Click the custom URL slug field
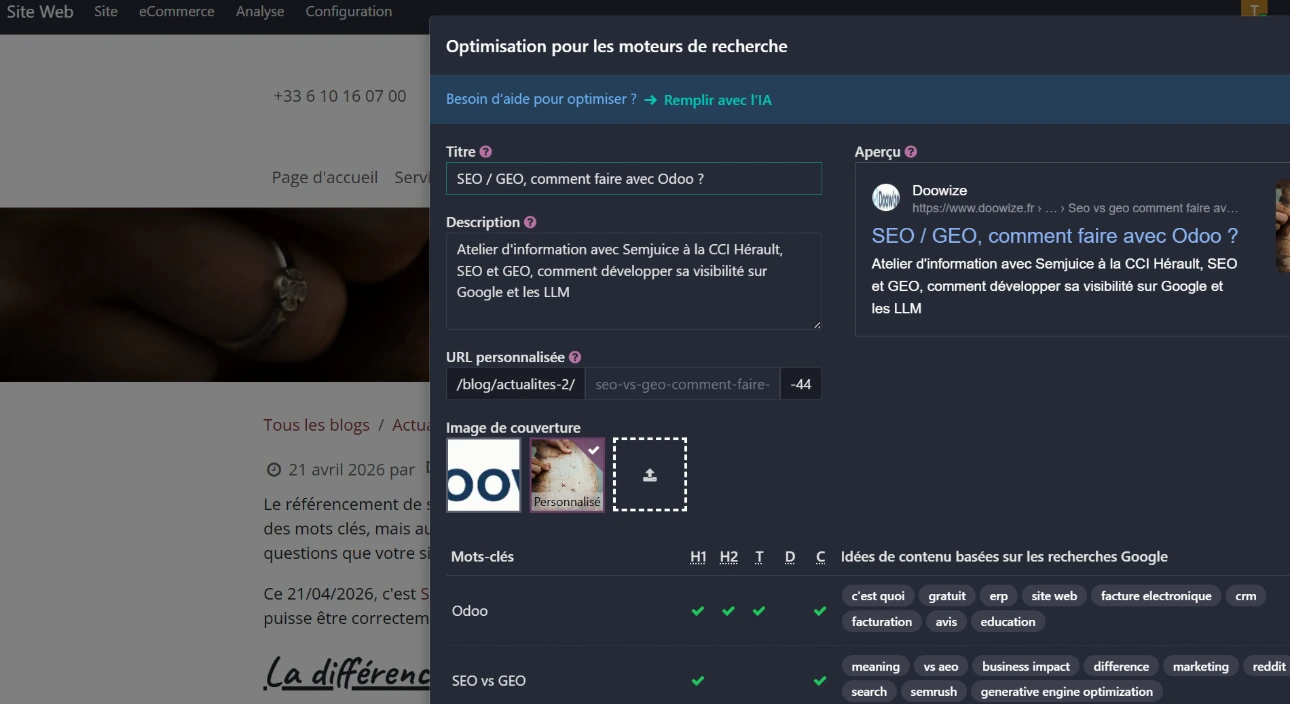 pyautogui.click(x=682, y=384)
